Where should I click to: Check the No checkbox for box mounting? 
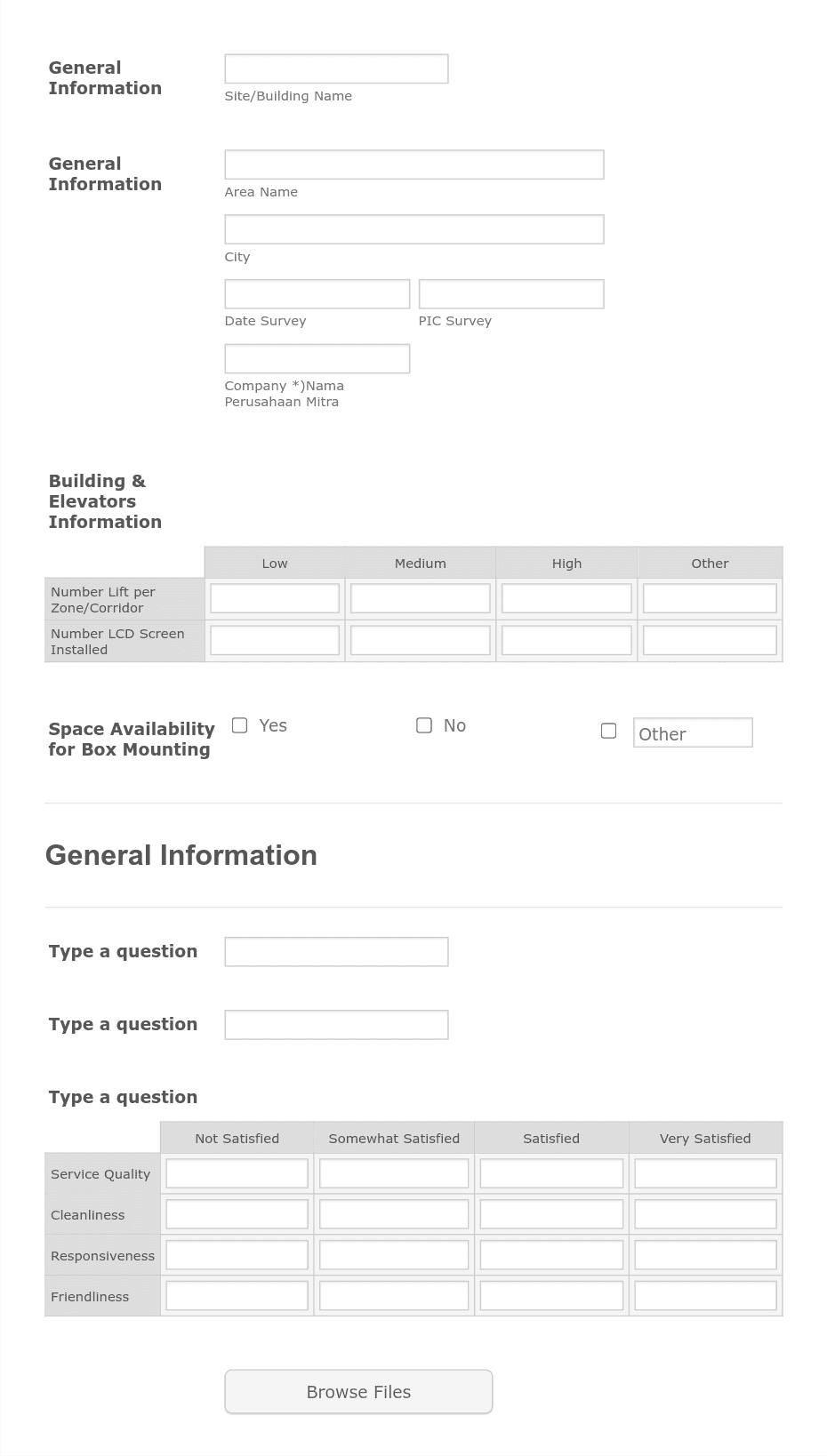[423, 725]
